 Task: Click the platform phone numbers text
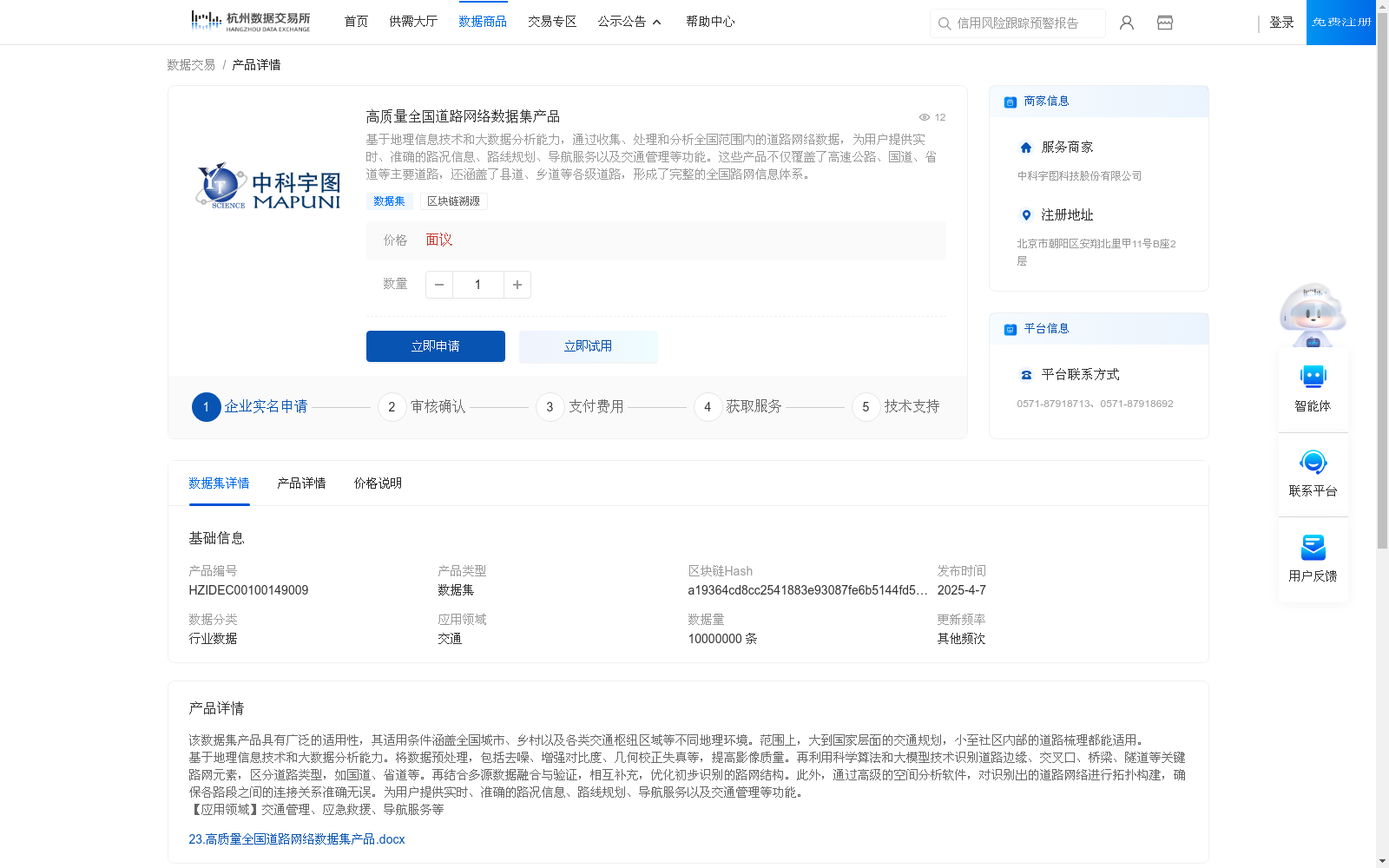pos(1095,404)
